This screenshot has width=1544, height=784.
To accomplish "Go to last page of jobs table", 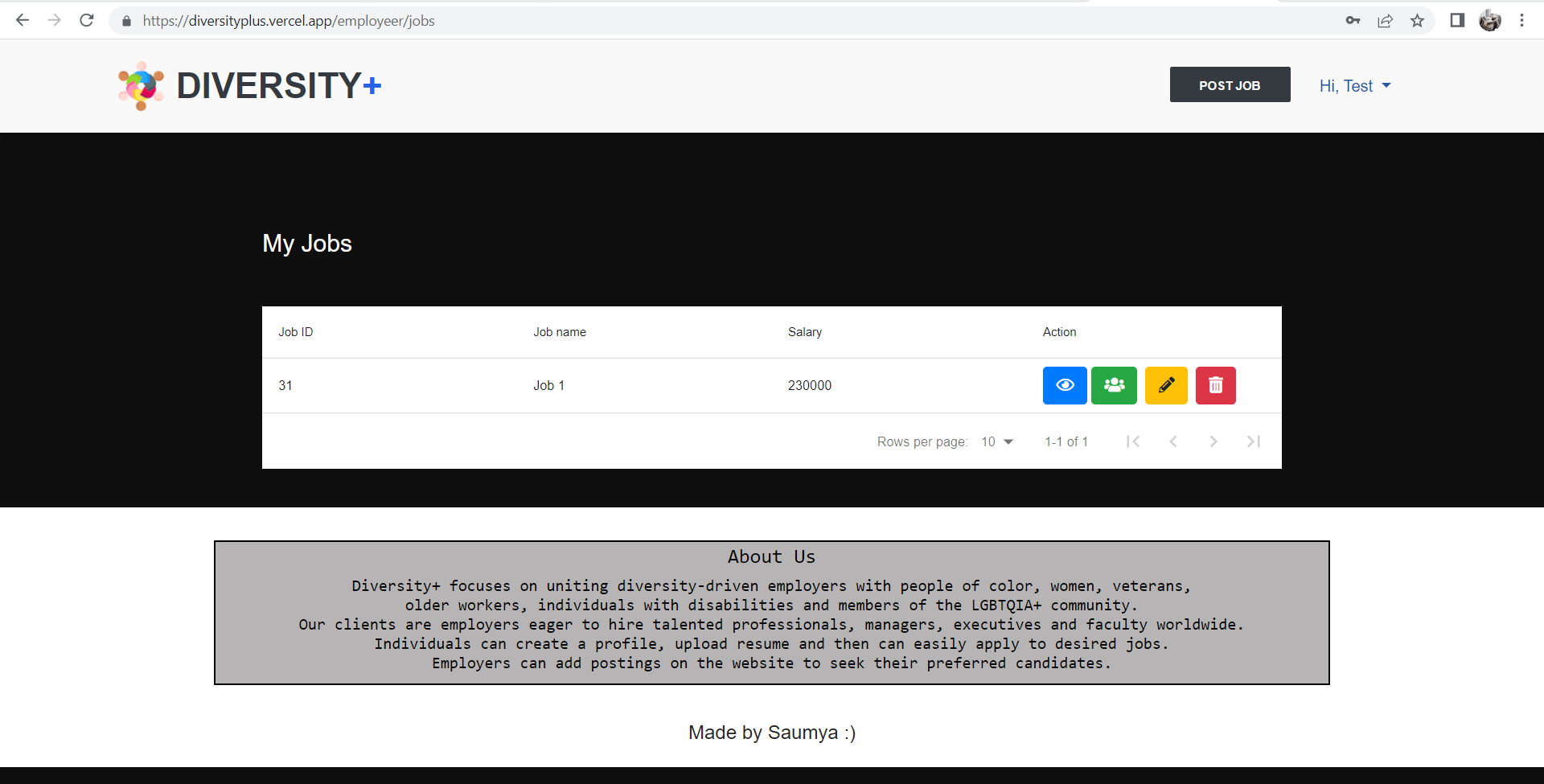I will click(1254, 441).
